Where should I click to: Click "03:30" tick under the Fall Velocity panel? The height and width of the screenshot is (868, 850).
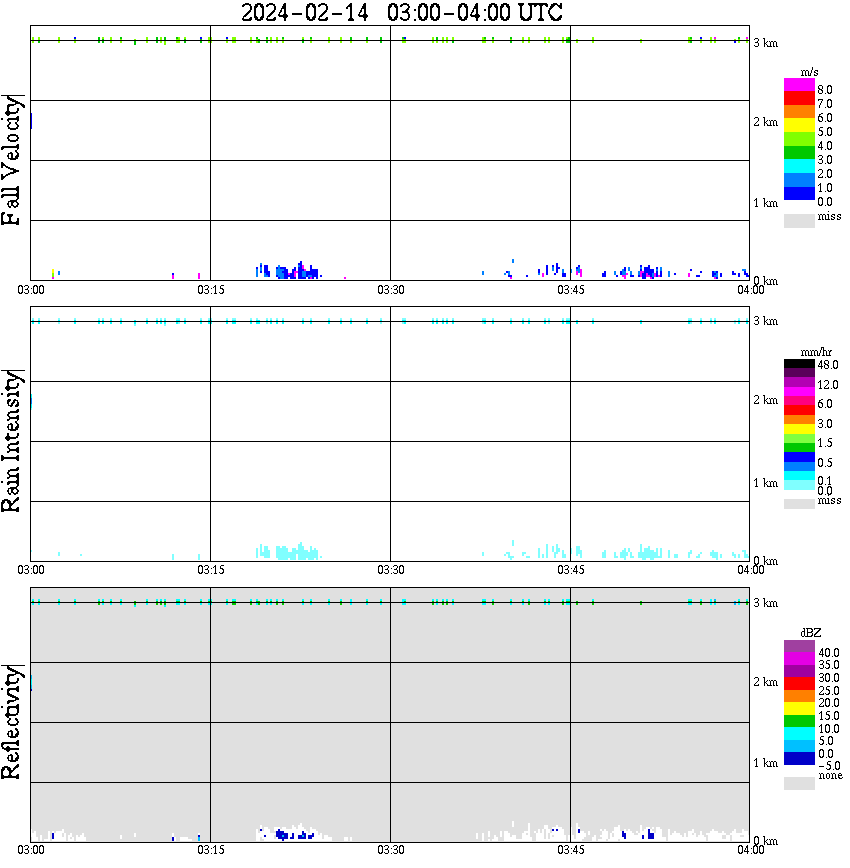390,290
